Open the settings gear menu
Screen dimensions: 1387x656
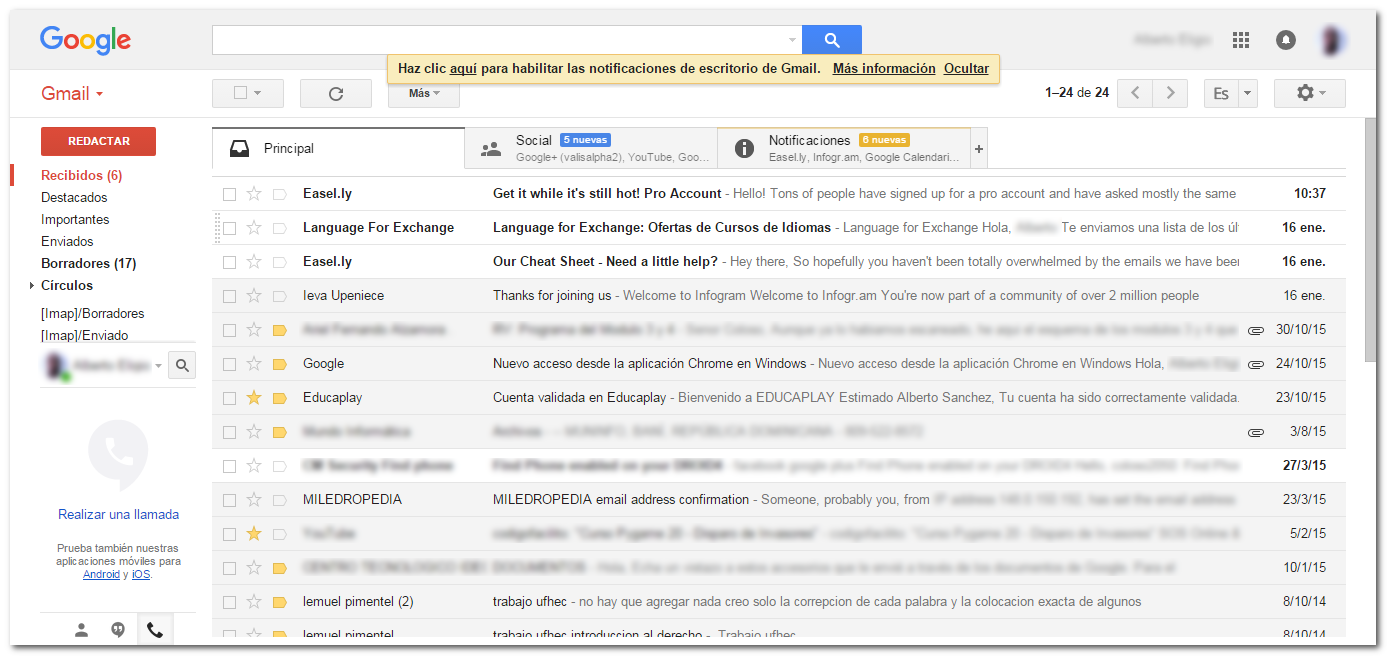pos(1310,93)
